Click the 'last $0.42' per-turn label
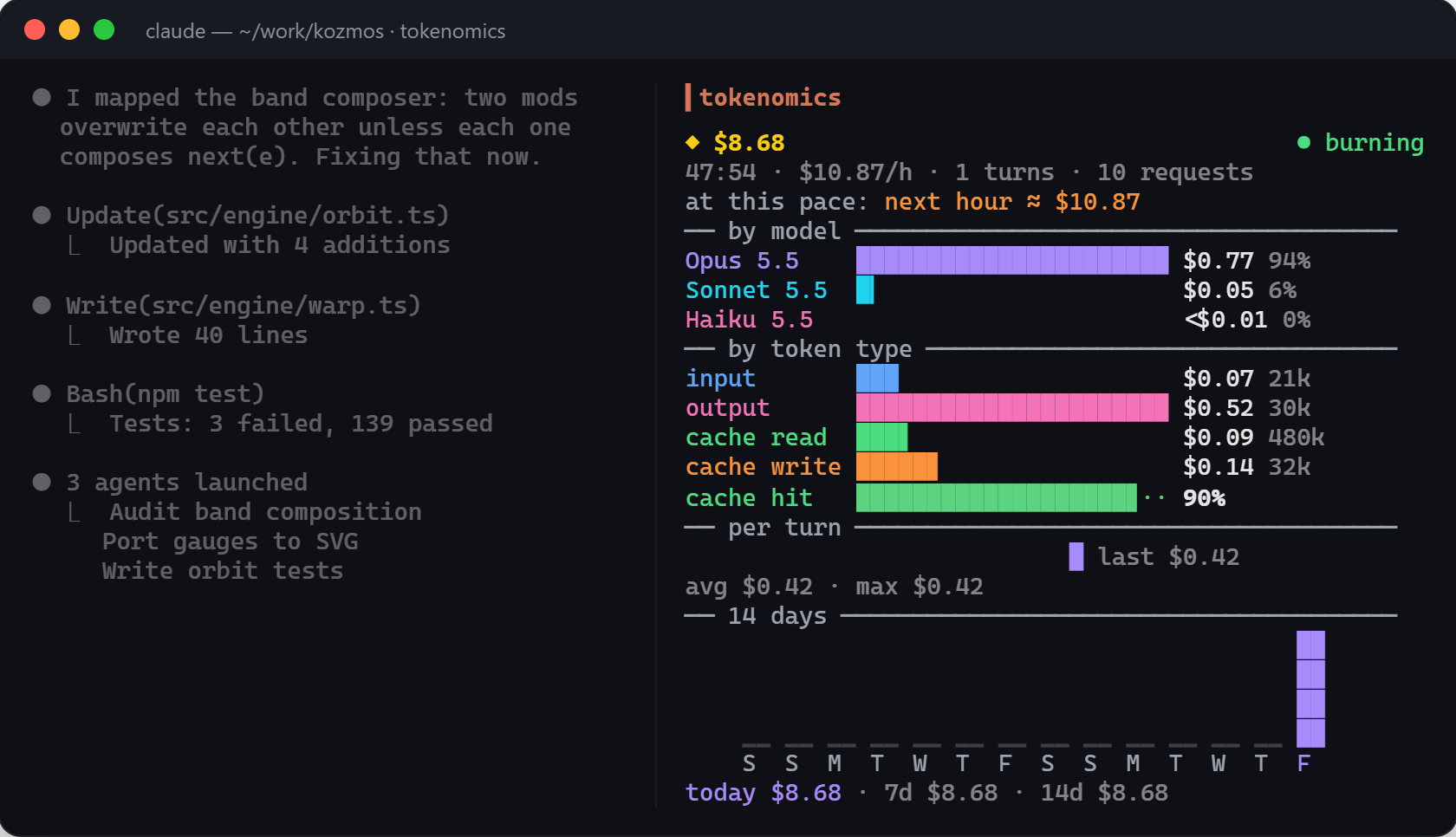 (1168, 556)
